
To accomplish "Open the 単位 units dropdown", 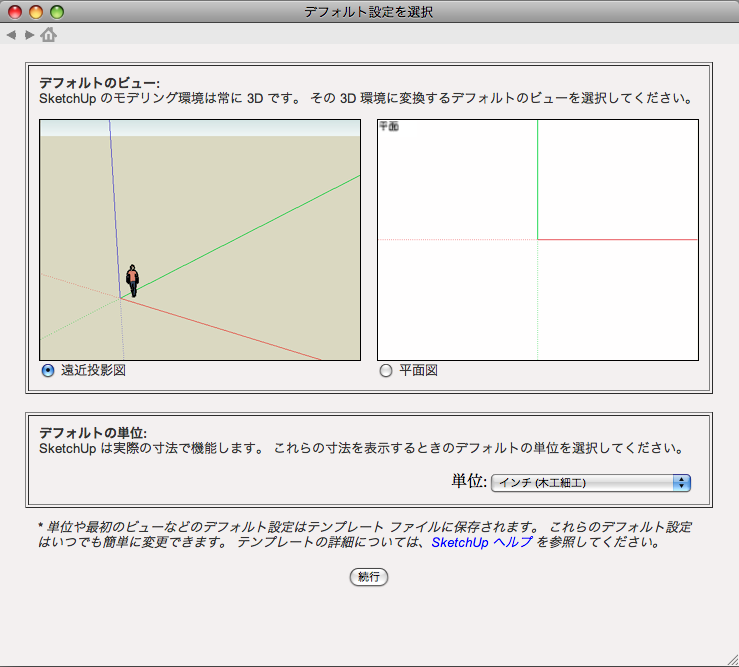I will click(x=591, y=483).
